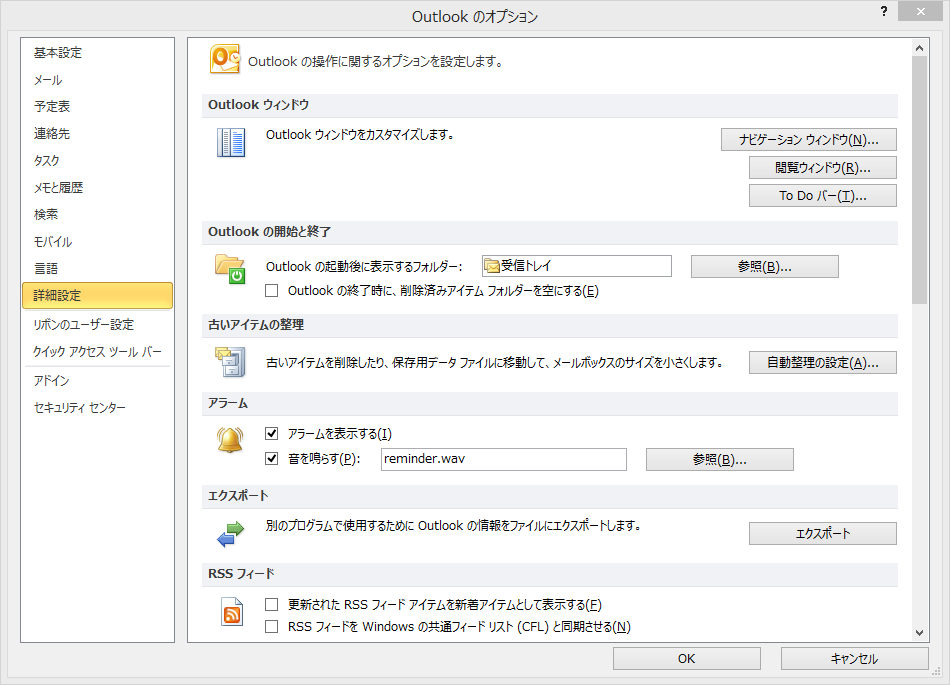Open リボンのユーザー設定

tap(97, 325)
